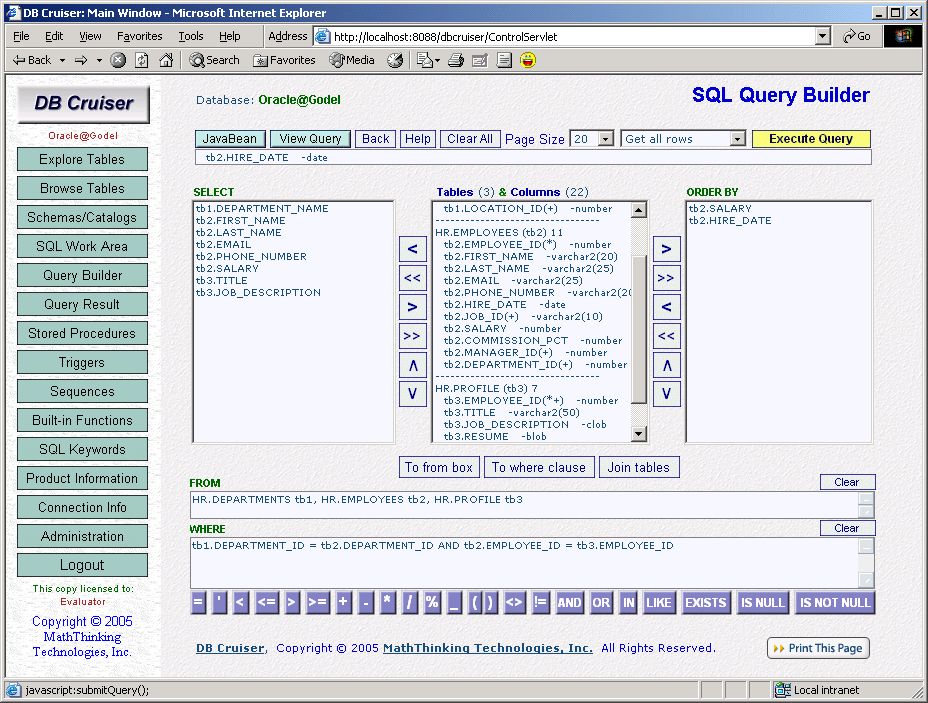The width and height of the screenshot is (928, 703).
Task: Click the 'To where clause' button
Action: click(539, 467)
